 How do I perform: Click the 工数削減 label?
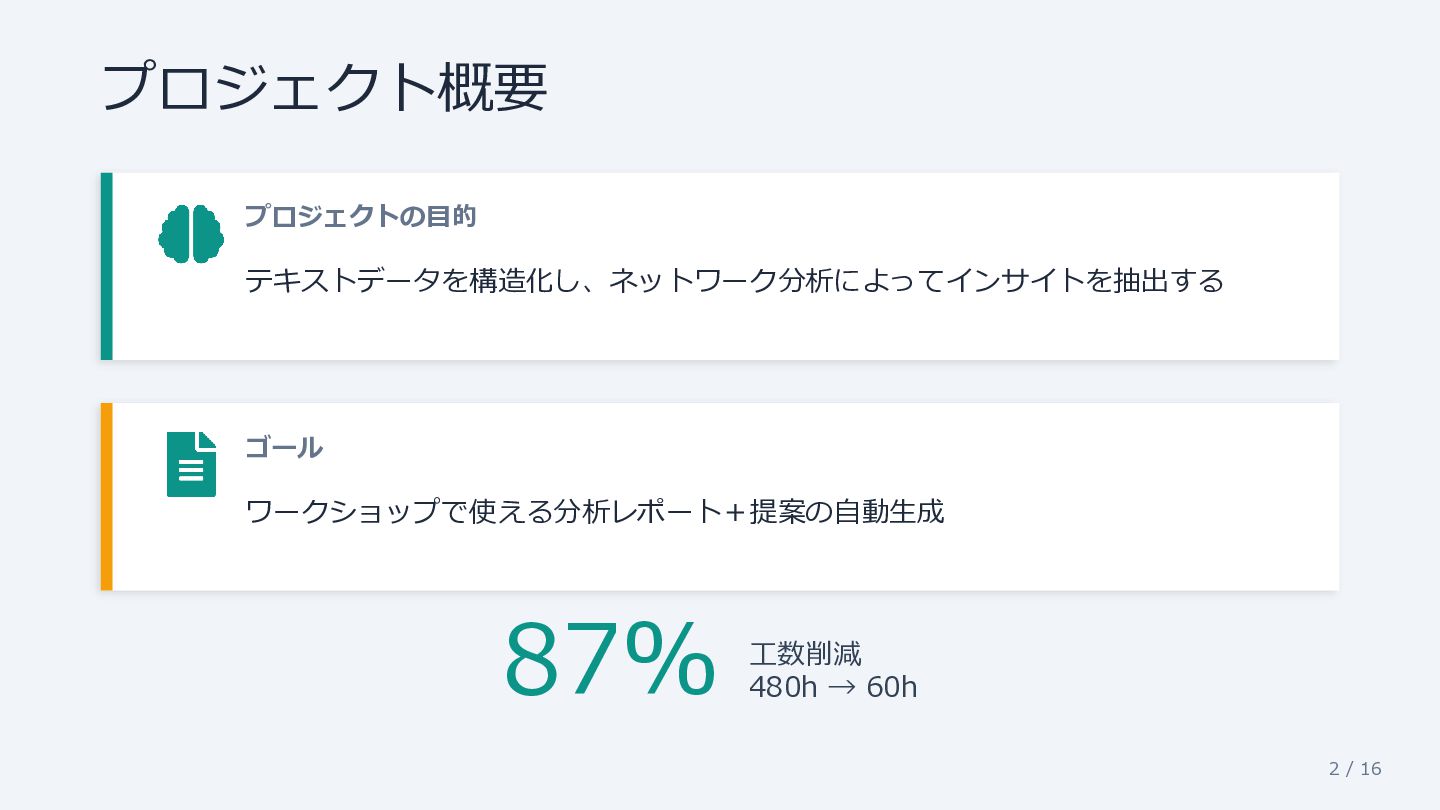click(805, 654)
